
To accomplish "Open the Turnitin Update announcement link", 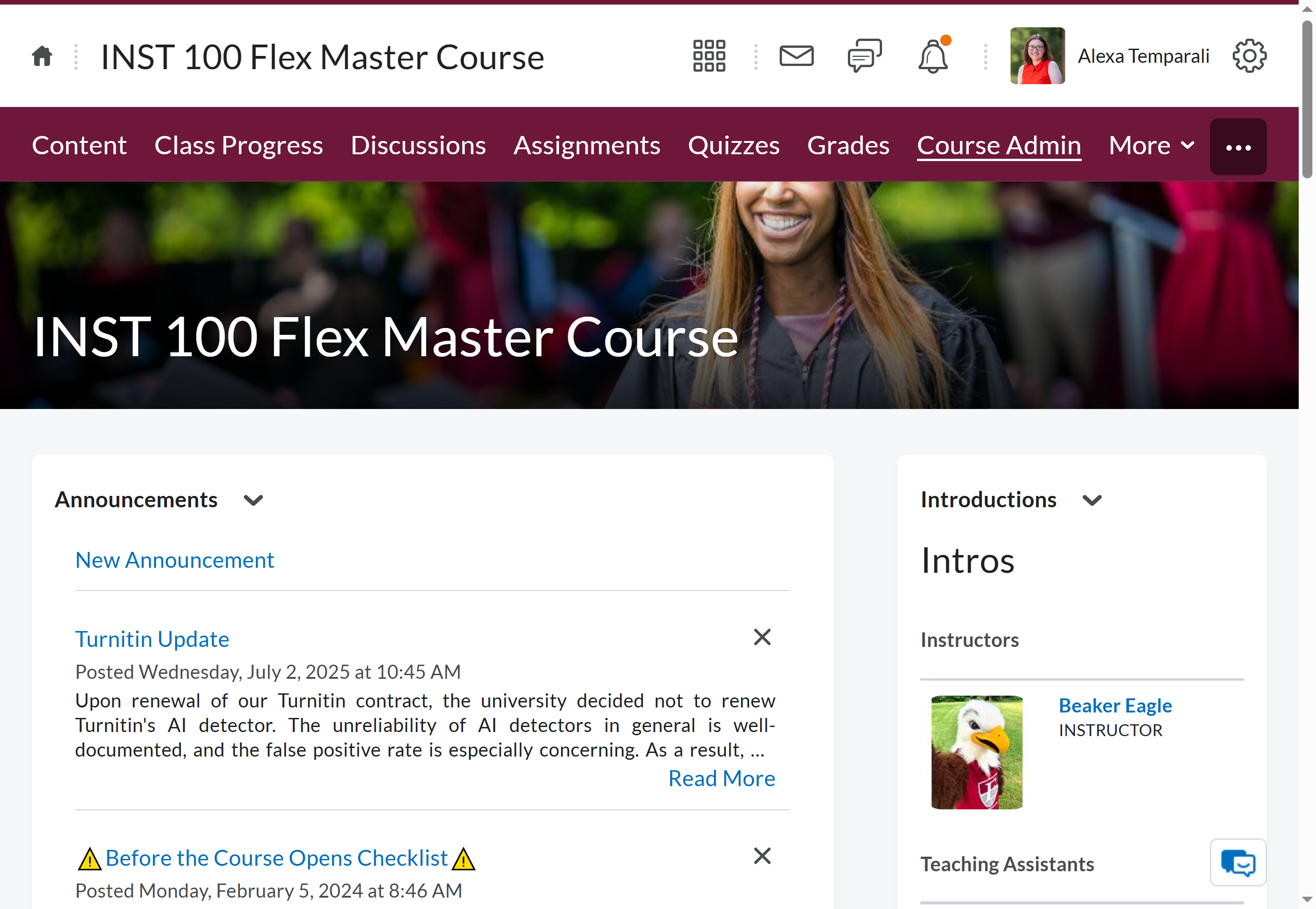I will pos(152,639).
